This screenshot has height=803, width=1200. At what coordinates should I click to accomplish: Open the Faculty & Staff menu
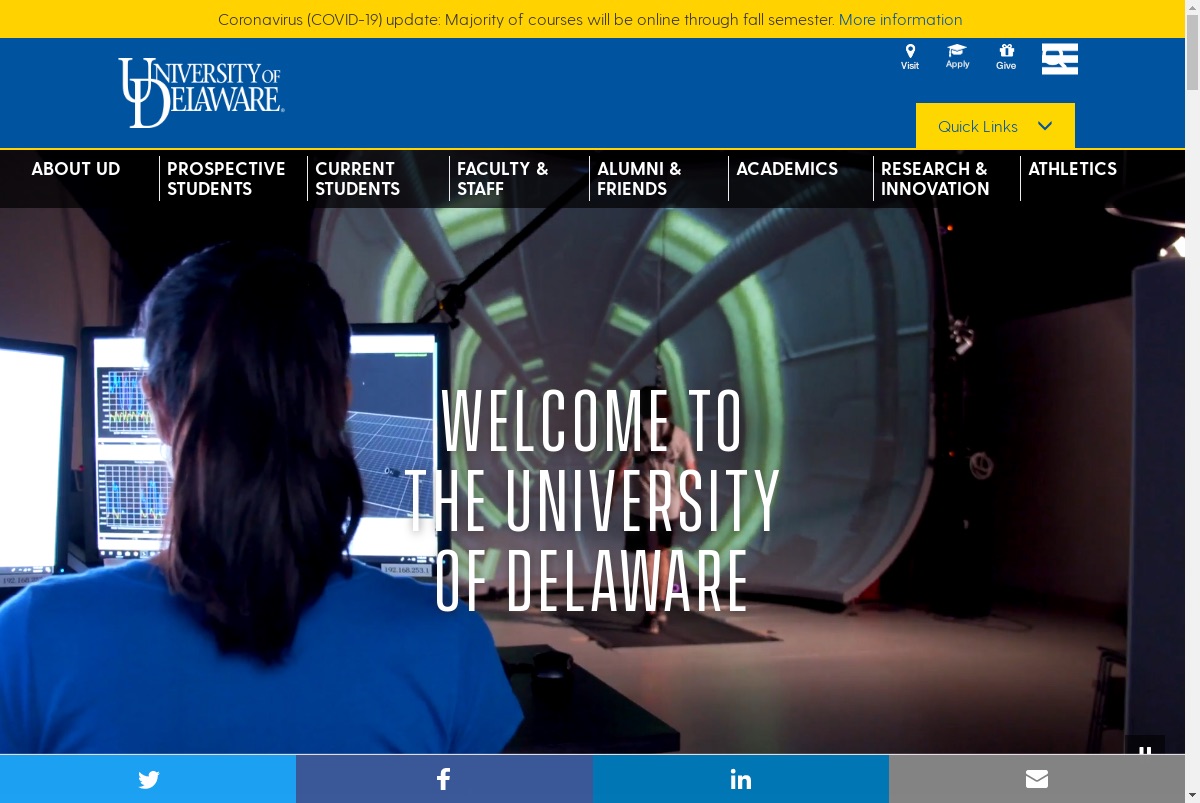point(503,179)
